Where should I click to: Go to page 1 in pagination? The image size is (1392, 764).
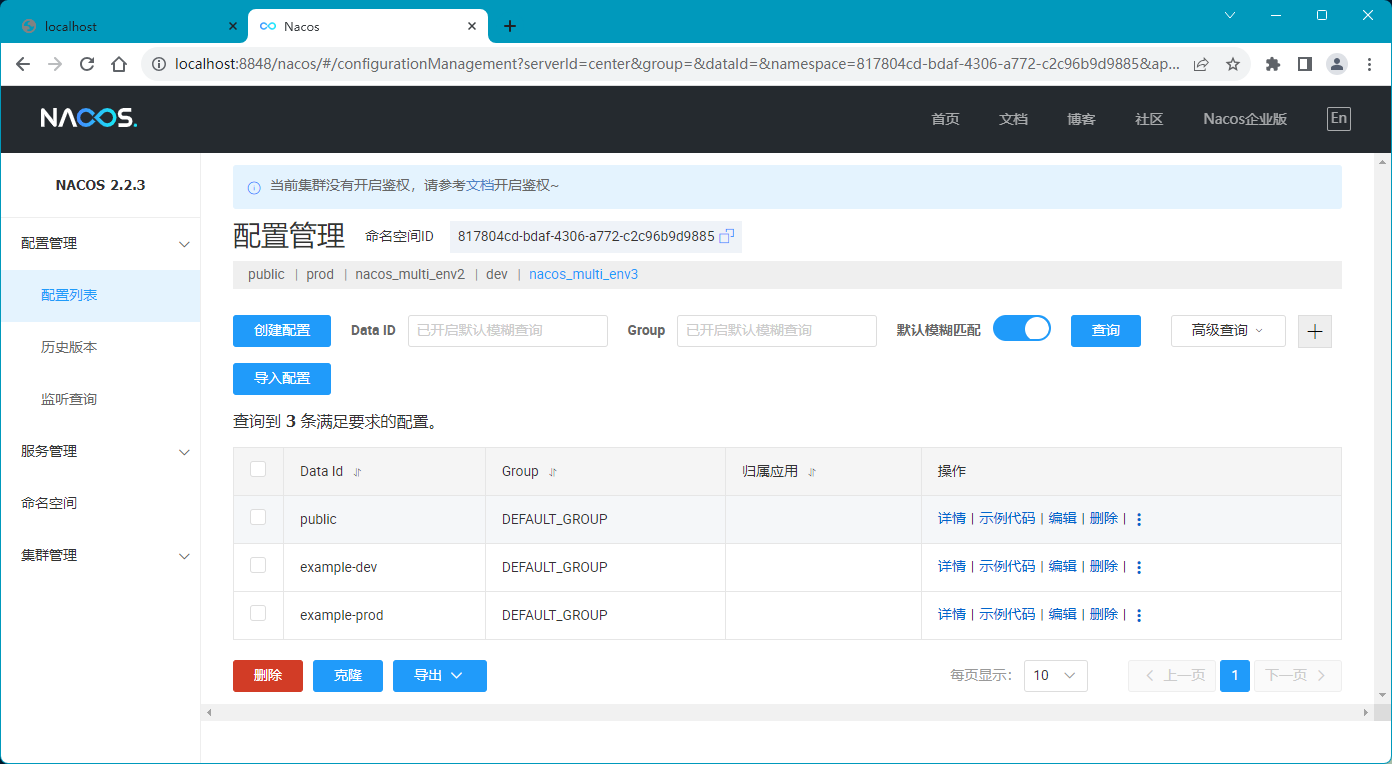1235,676
